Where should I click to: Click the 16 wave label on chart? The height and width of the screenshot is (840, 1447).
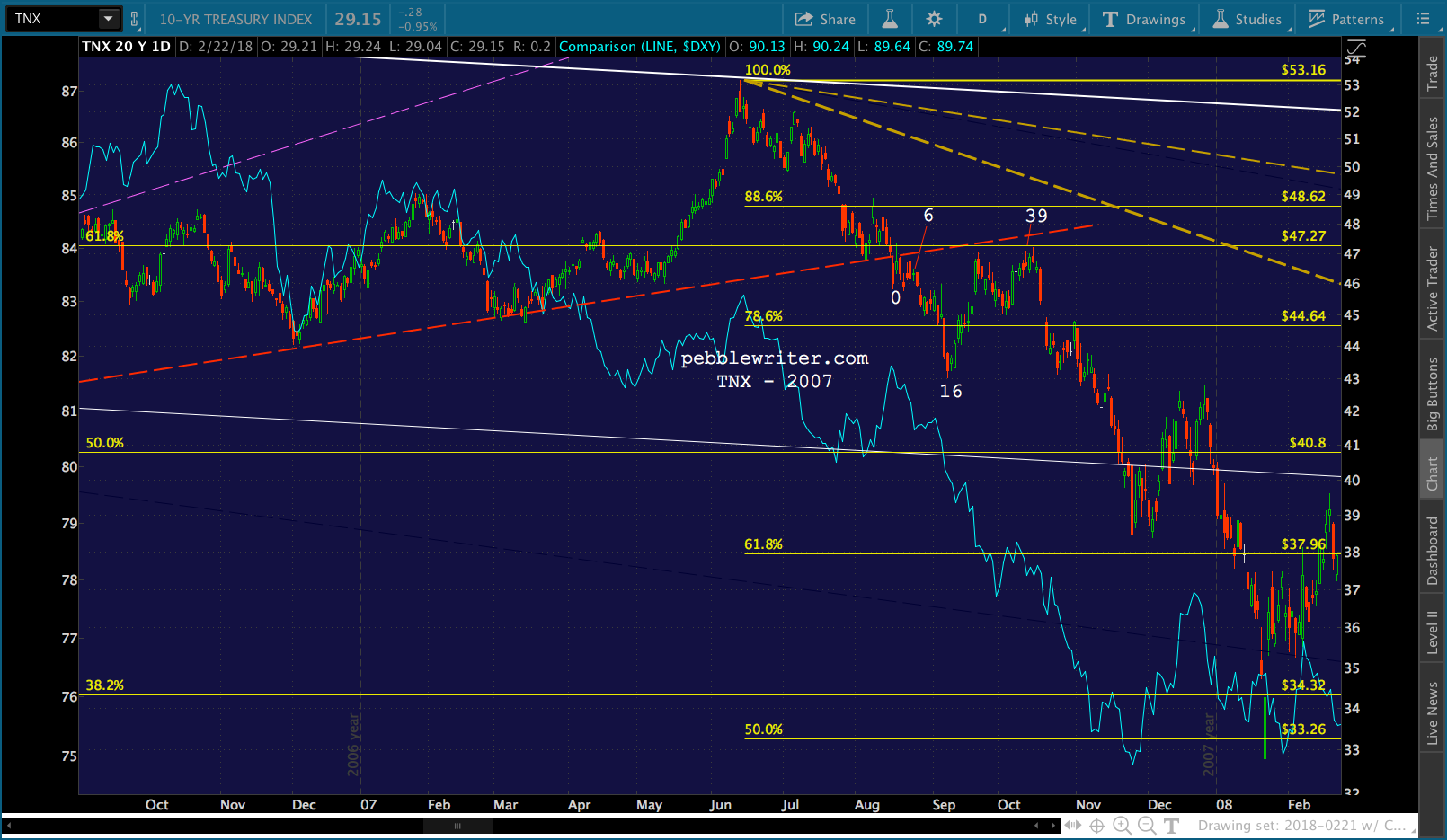951,391
